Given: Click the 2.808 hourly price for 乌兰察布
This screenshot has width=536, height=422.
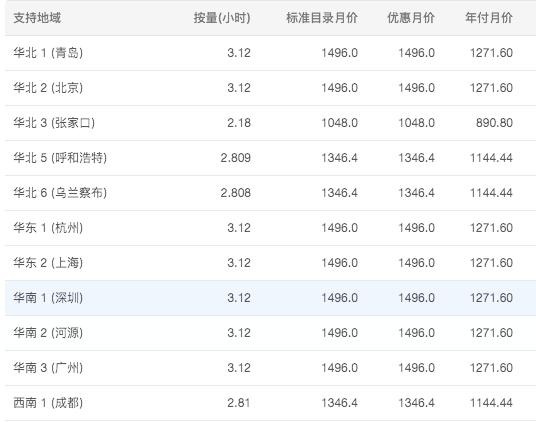Looking at the screenshot, I should pyautogui.click(x=236, y=193).
